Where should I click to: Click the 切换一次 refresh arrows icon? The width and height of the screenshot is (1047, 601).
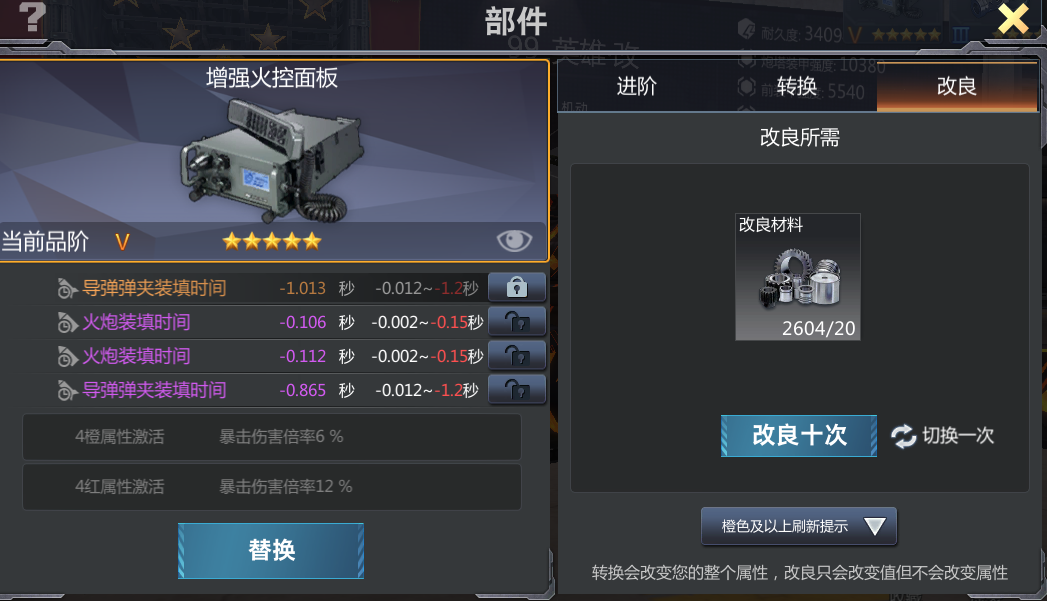point(903,436)
